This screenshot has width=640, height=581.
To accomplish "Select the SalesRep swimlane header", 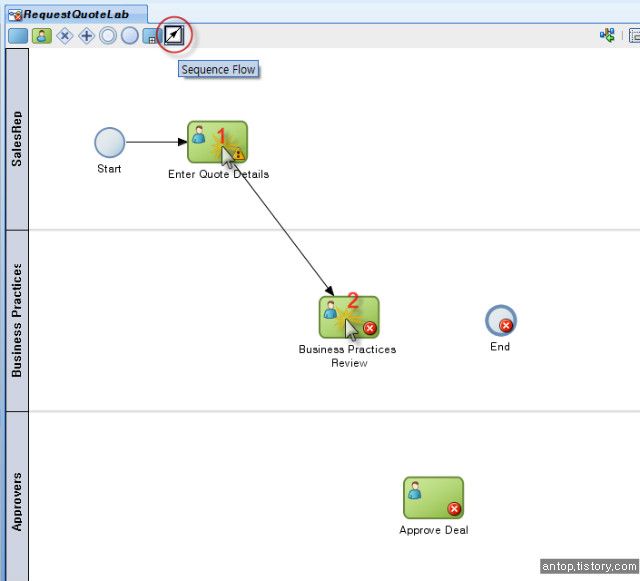I will 17,139.
